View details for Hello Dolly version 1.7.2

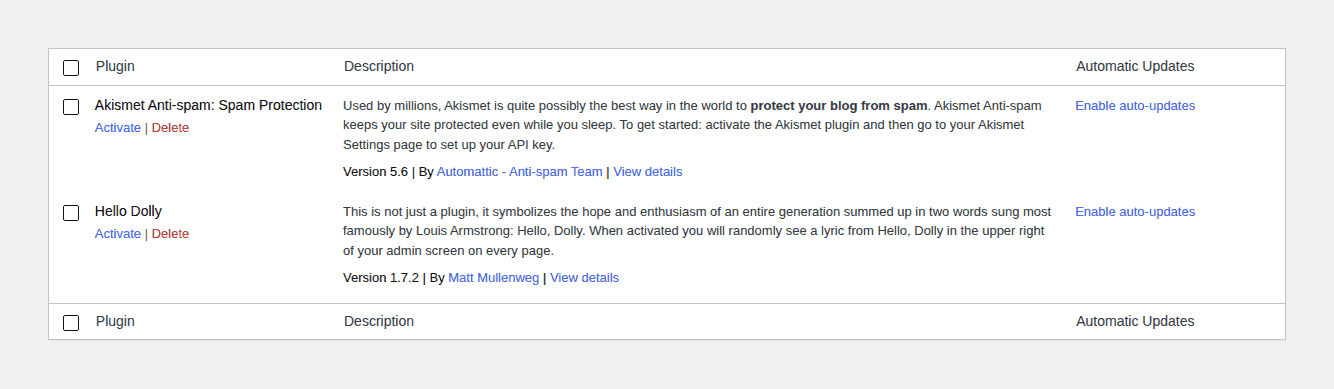[584, 278]
